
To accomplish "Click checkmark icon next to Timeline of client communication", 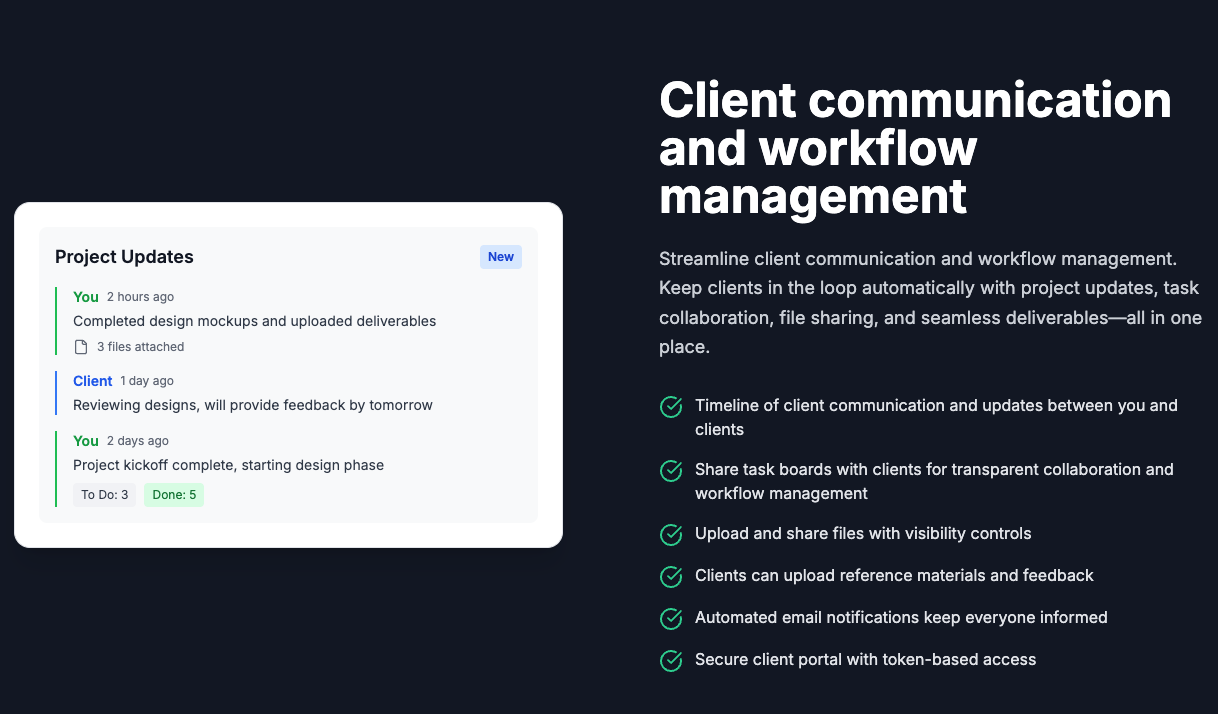I will coord(671,407).
